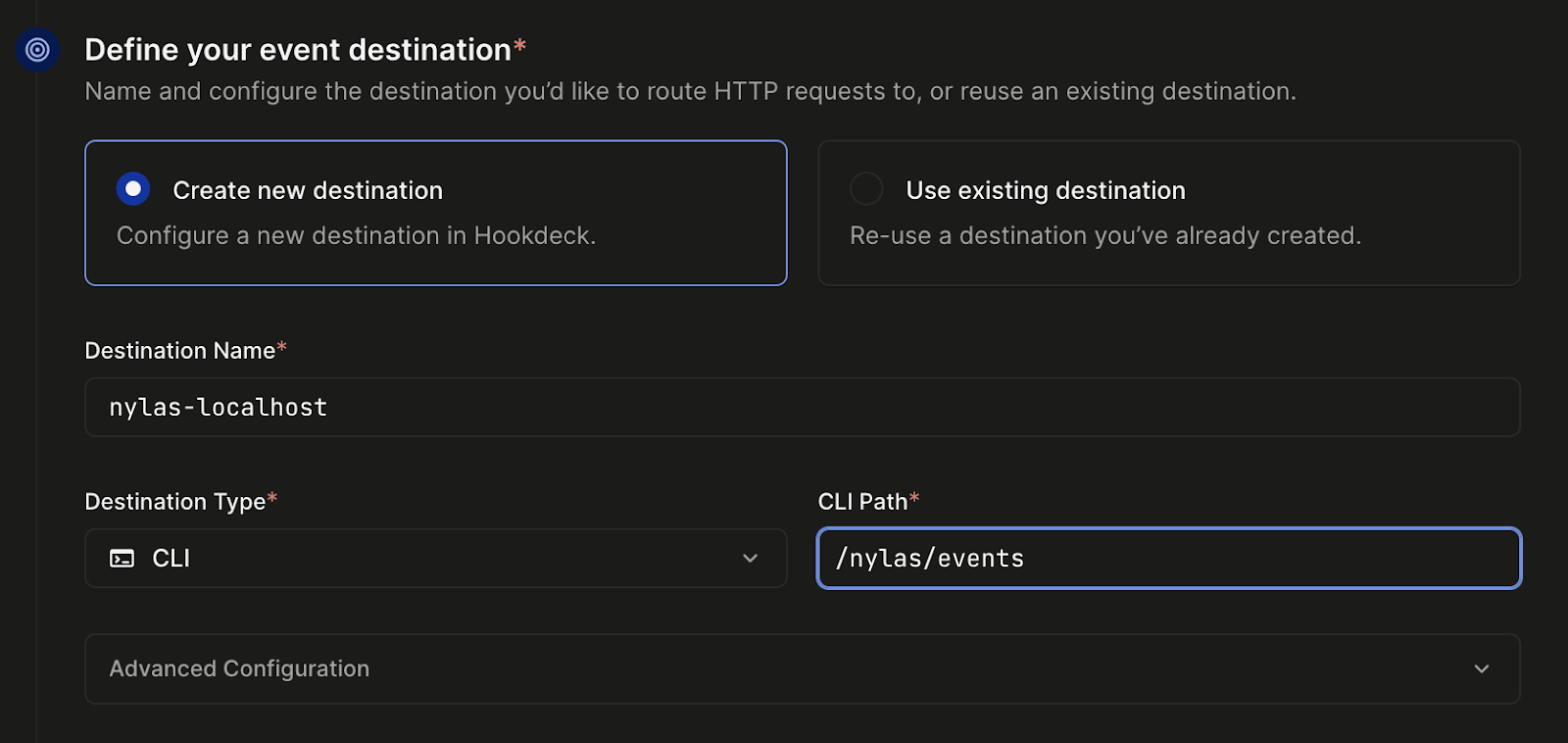Select the Use existing destination radio button
The width and height of the screenshot is (1568, 743).
[x=866, y=188]
